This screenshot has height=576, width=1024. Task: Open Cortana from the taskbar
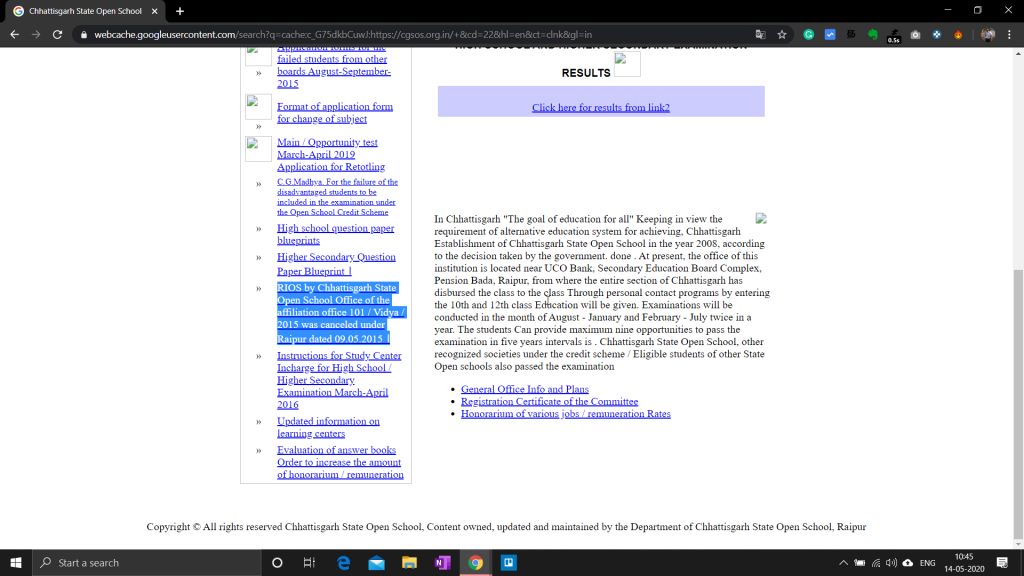click(x=277, y=562)
